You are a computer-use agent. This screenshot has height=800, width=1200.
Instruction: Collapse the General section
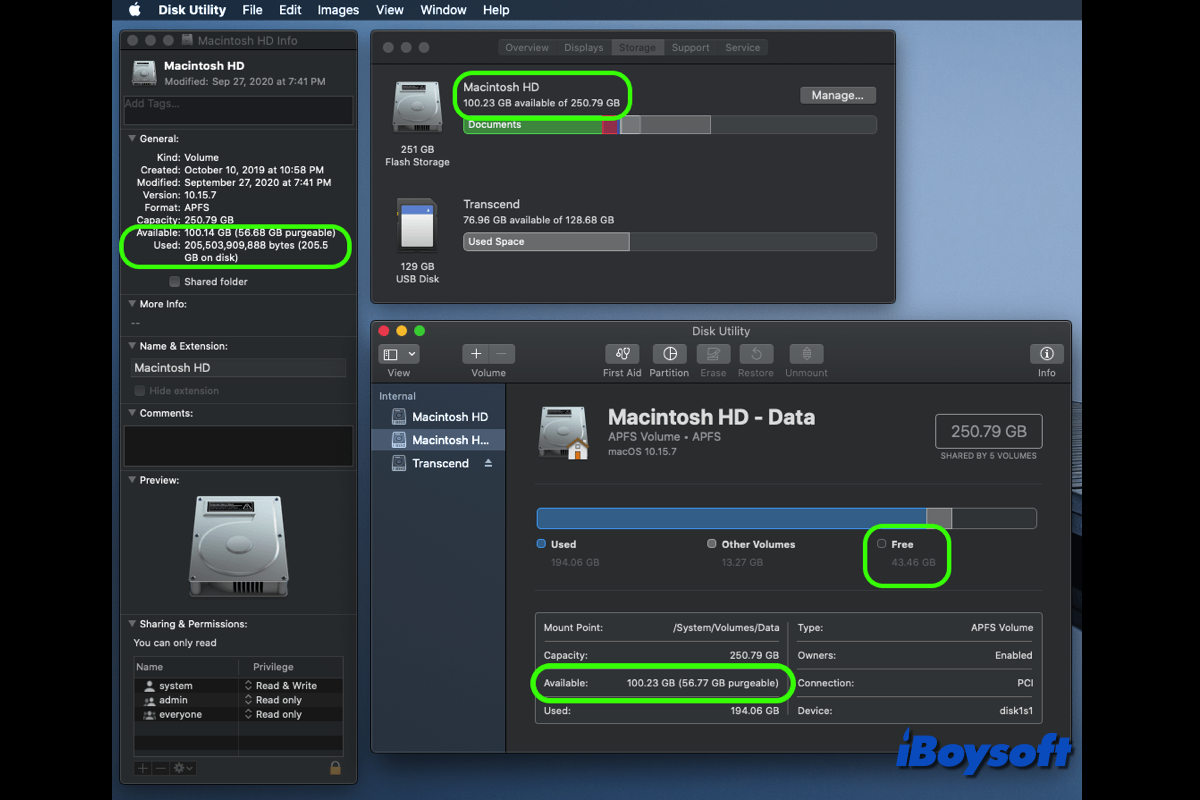point(132,139)
